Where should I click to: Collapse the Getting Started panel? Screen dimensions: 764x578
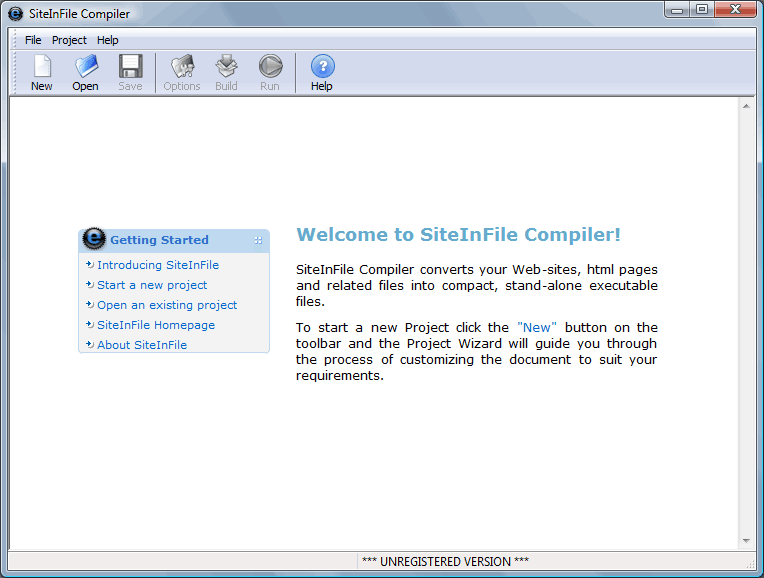pos(258,240)
